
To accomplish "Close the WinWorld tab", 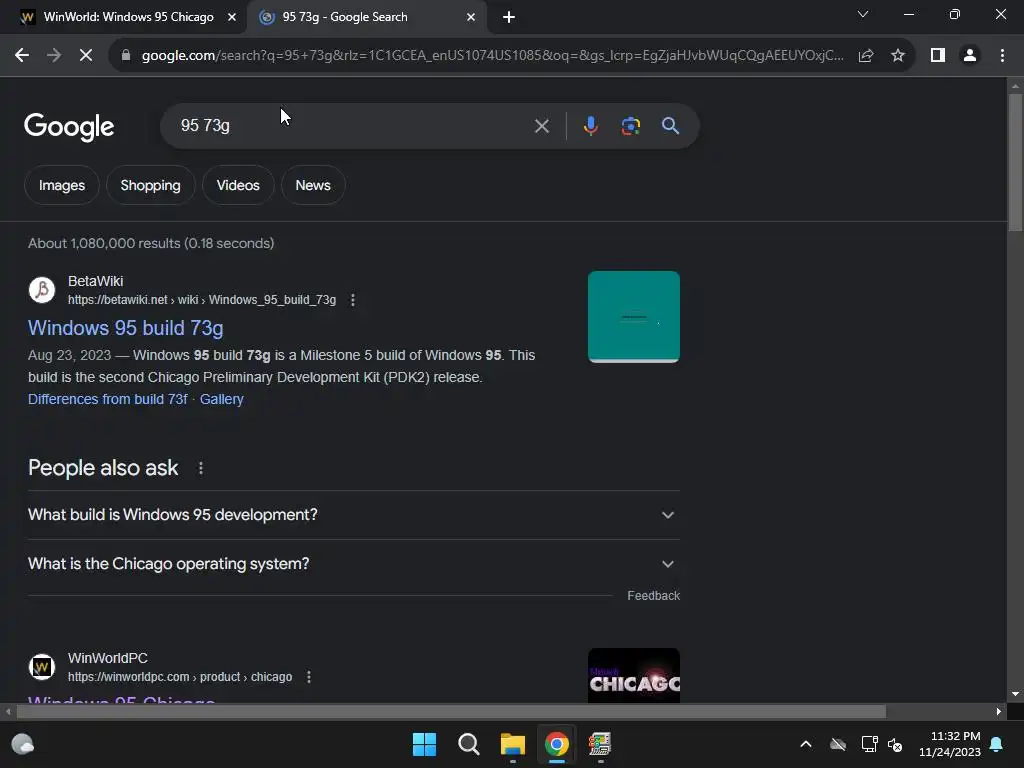I will tap(232, 17).
